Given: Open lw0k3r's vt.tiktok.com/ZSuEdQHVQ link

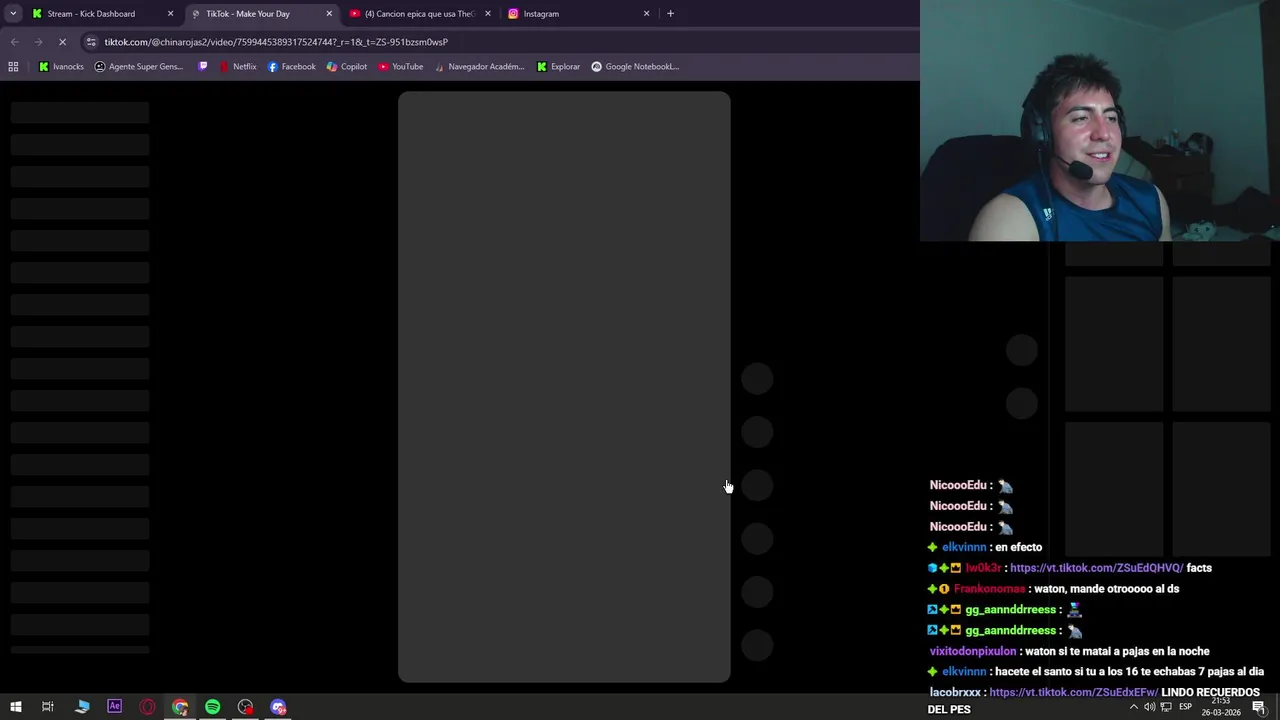Looking at the screenshot, I should tap(1096, 568).
